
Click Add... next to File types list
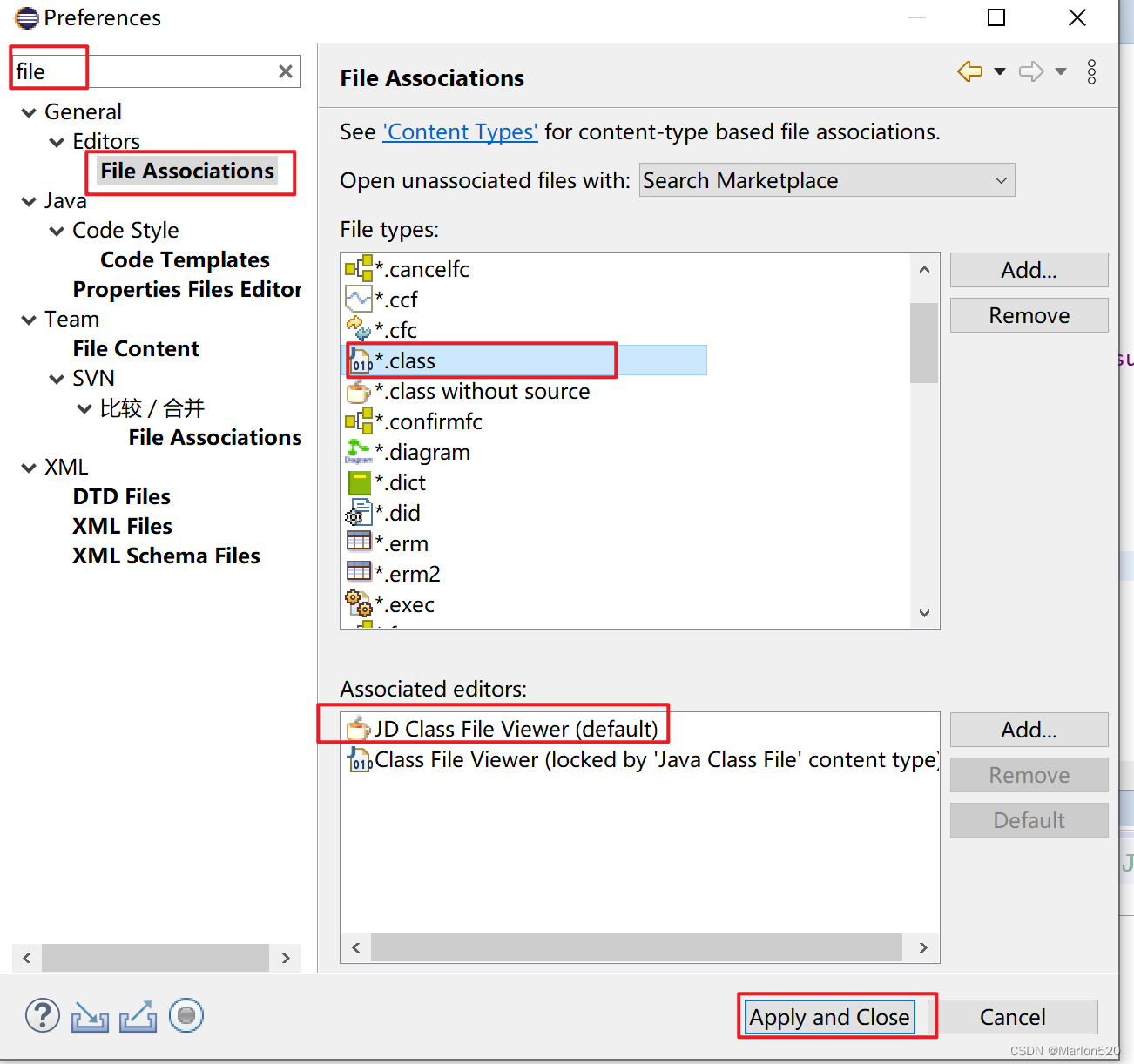pyautogui.click(x=1029, y=270)
